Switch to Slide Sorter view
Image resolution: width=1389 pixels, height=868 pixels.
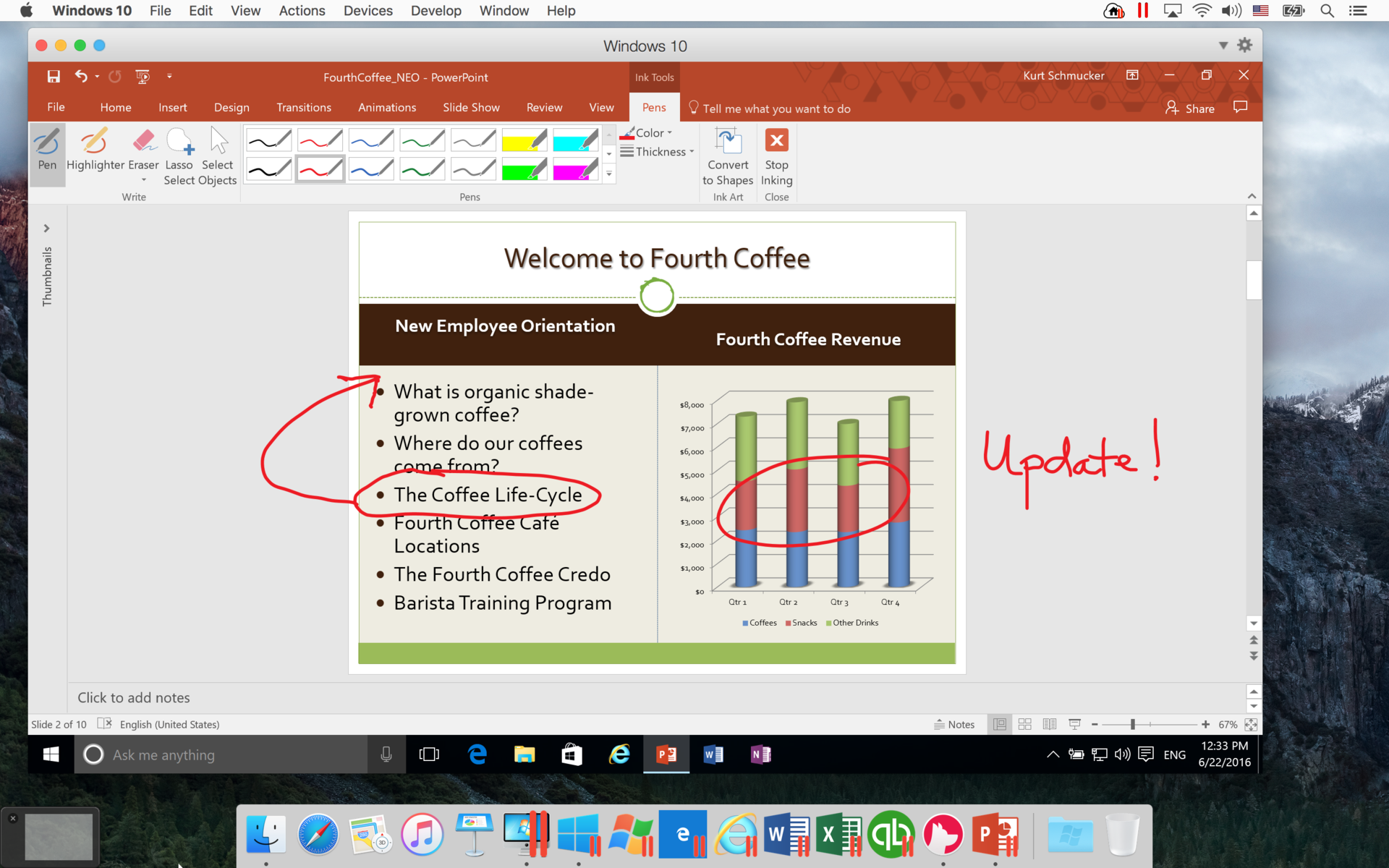coord(1024,724)
